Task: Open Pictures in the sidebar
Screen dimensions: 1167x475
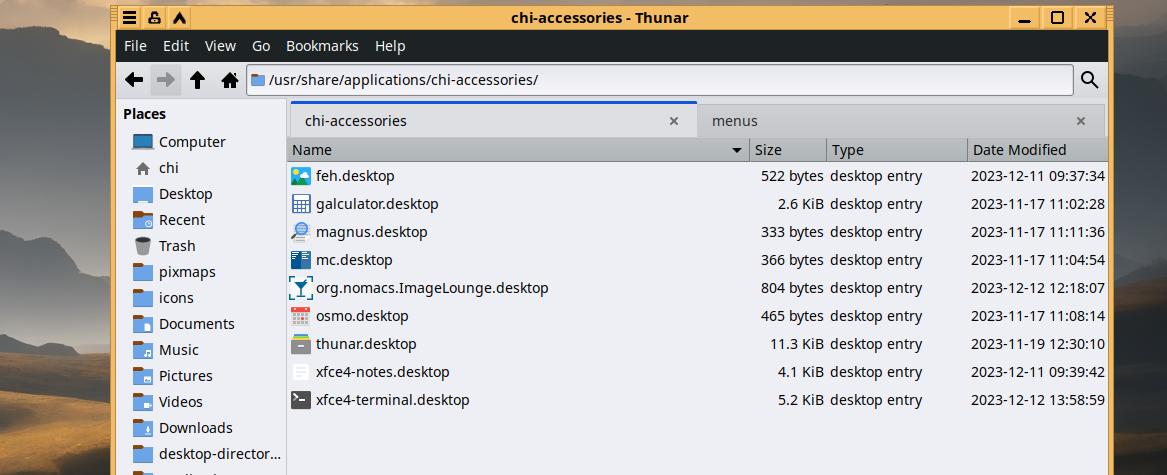Action: tap(185, 376)
